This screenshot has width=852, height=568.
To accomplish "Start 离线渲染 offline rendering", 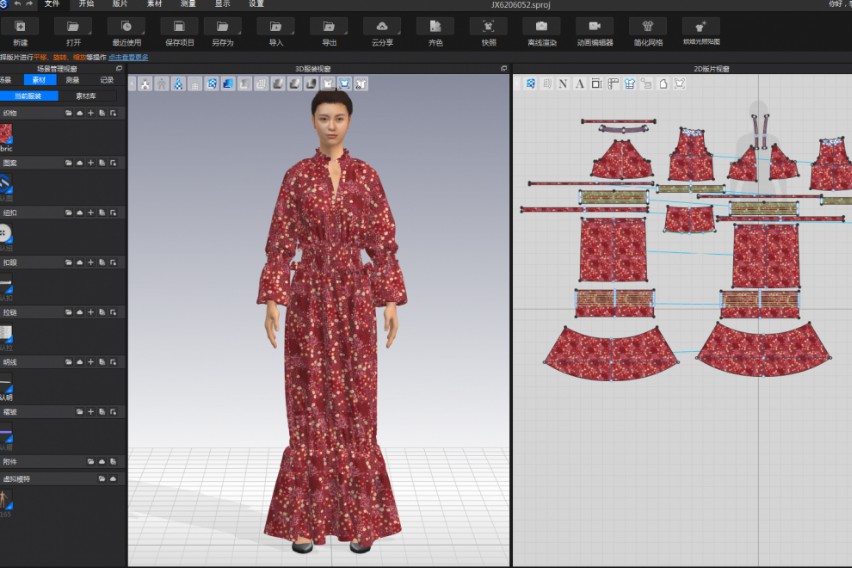I will point(541,27).
